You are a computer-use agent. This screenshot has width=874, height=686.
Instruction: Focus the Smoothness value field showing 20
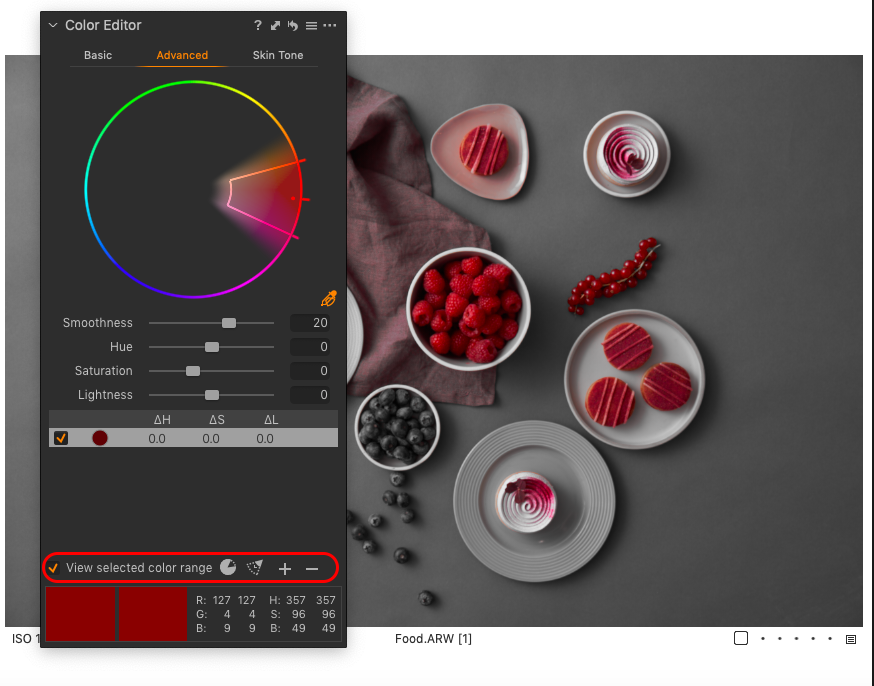click(x=310, y=323)
